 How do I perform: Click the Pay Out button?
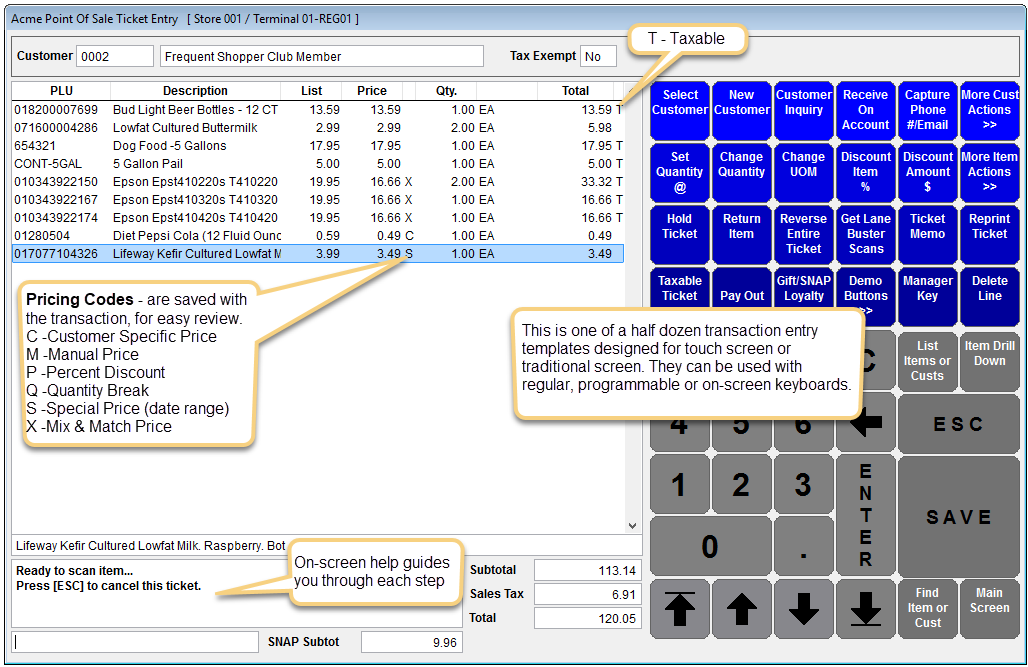741,296
